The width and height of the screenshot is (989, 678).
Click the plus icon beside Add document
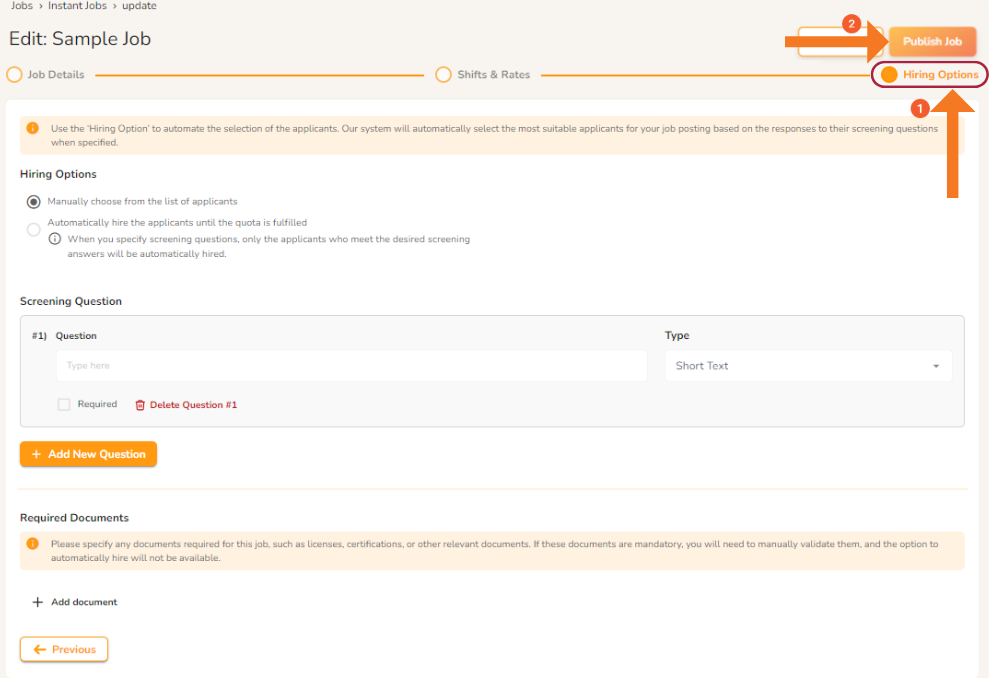pyautogui.click(x=38, y=602)
